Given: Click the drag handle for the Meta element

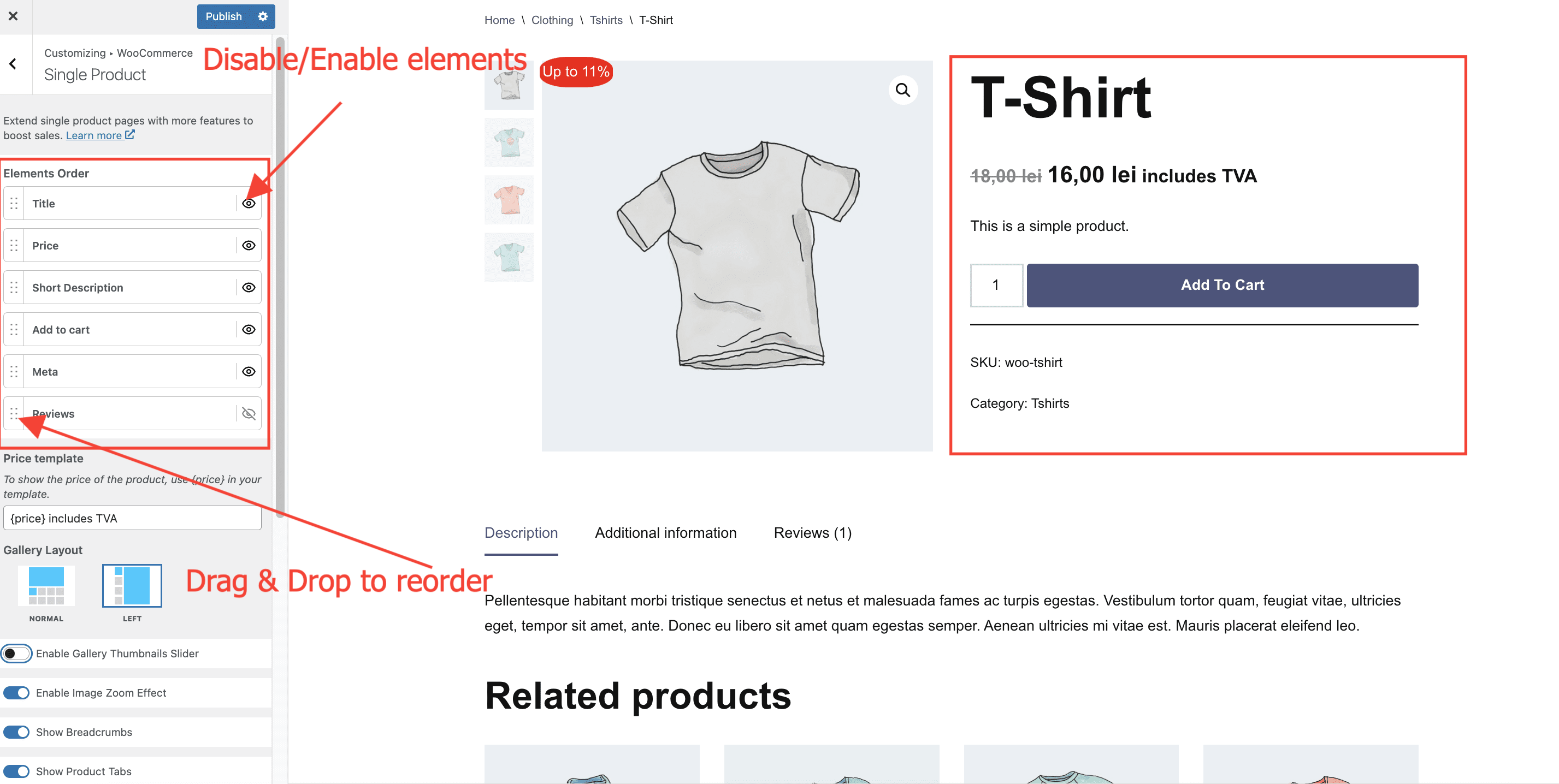Looking at the screenshot, I should 14,371.
